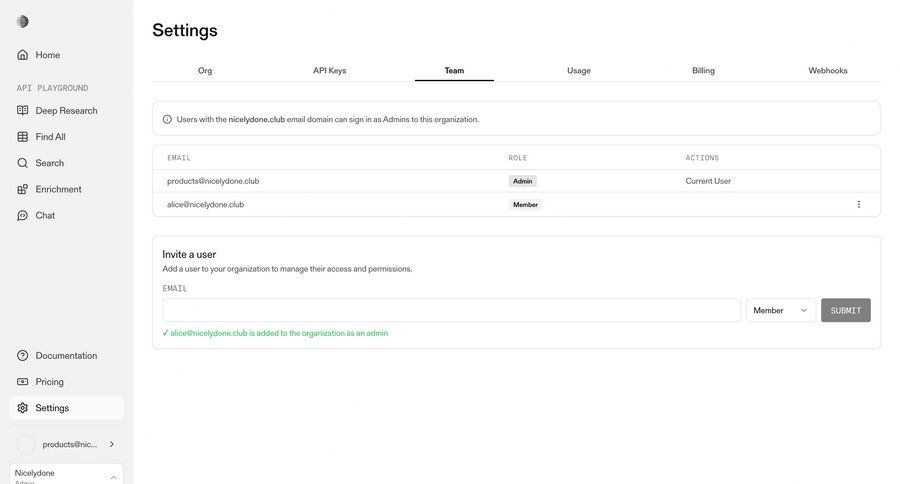Open the Chat playground
900x484 pixels.
[45, 215]
